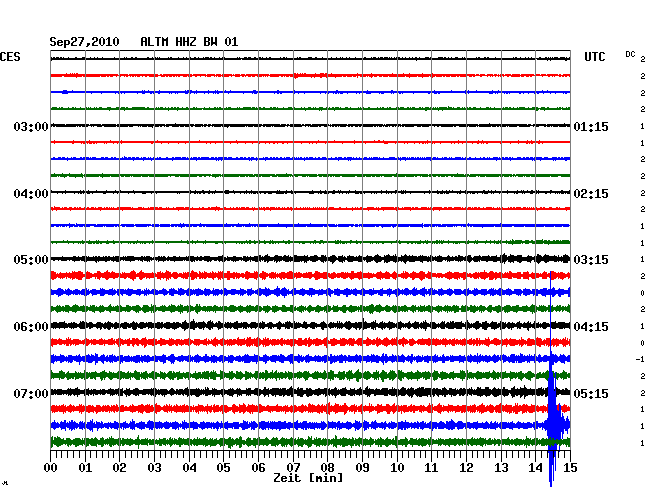Click minute tick label 09
The image size is (650, 494).
[362, 468]
